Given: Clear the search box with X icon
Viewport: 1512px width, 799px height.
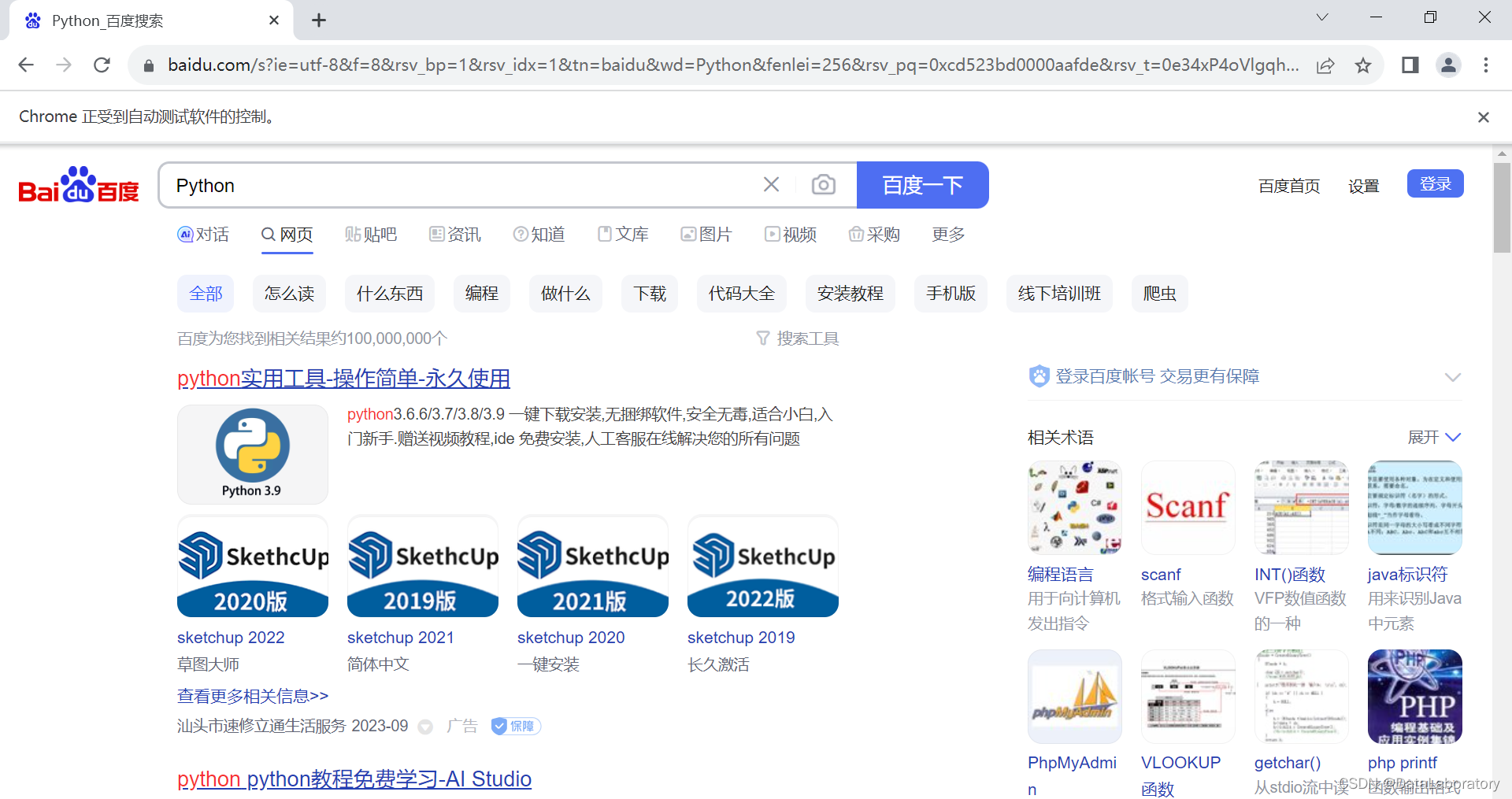Looking at the screenshot, I should click(771, 184).
